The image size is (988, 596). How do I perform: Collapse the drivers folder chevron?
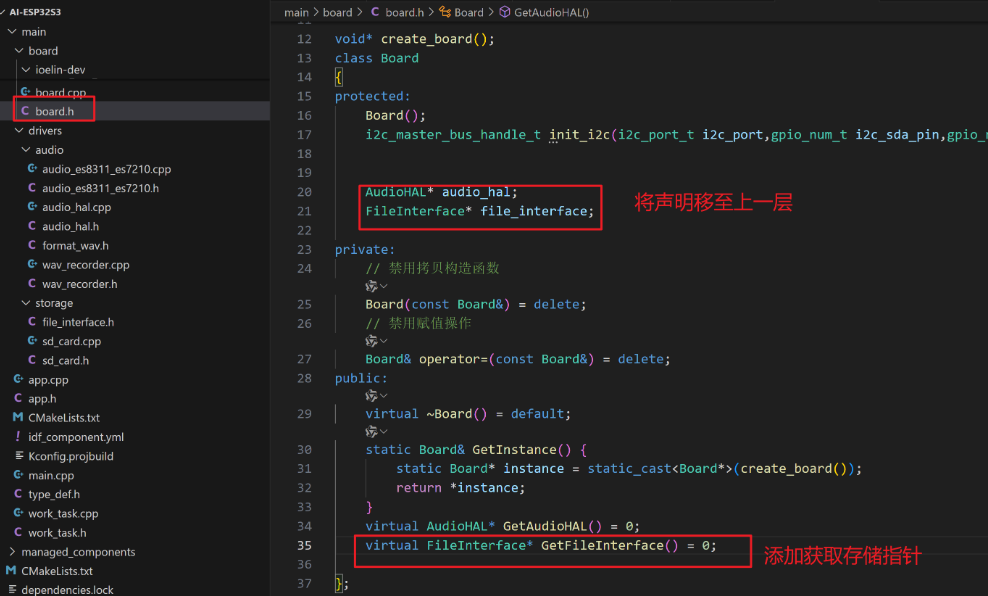[x=19, y=130]
